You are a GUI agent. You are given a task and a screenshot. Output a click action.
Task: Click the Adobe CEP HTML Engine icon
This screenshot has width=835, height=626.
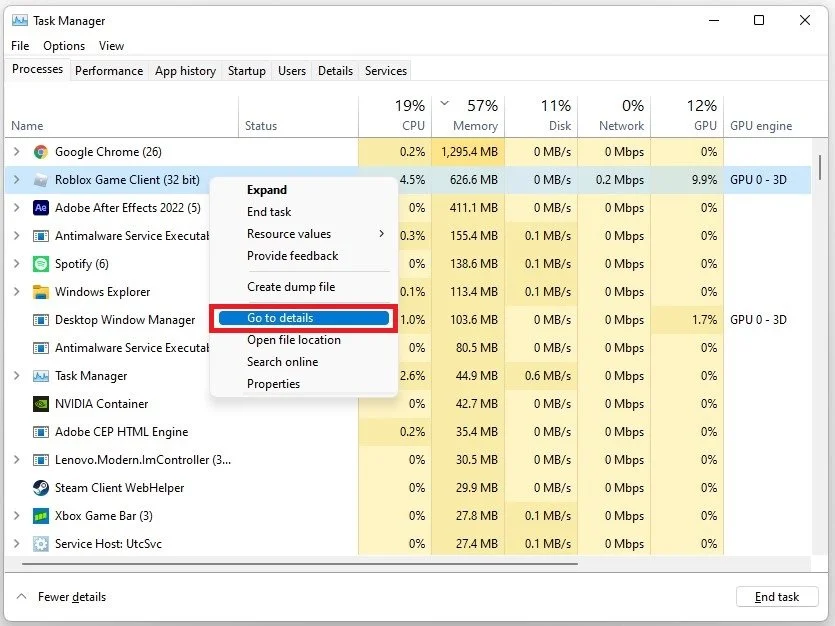pos(40,432)
